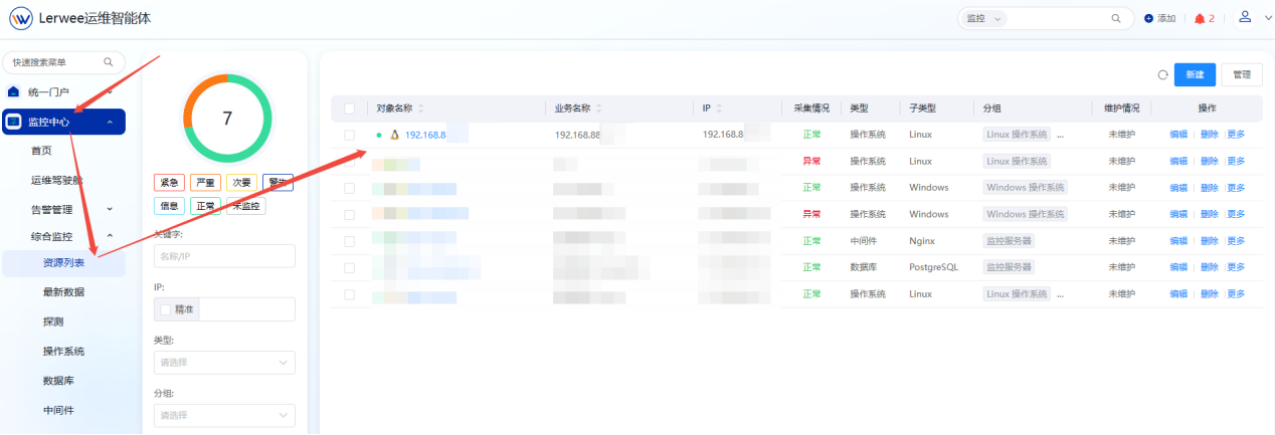The height and width of the screenshot is (435, 1275).
Task: Refresh the resource table with reload icon
Action: click(x=1162, y=75)
